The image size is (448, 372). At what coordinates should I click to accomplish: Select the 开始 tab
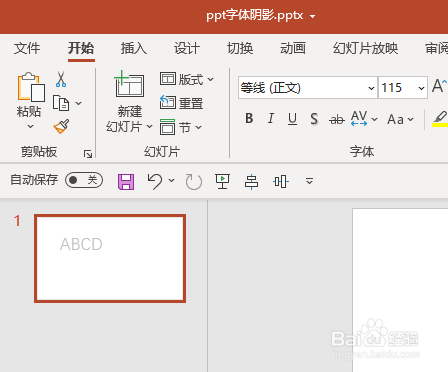[x=81, y=49]
